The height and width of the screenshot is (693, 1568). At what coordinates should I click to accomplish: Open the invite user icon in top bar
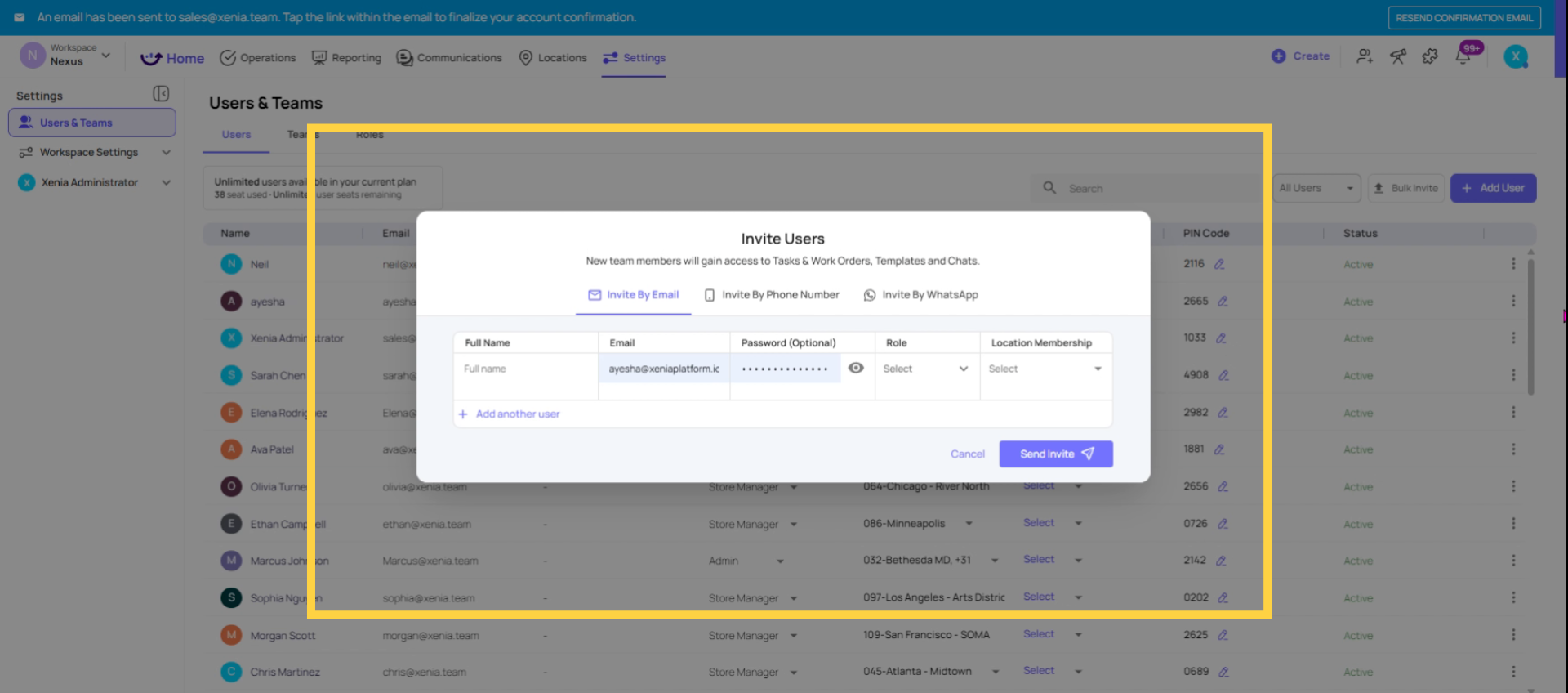1365,56
